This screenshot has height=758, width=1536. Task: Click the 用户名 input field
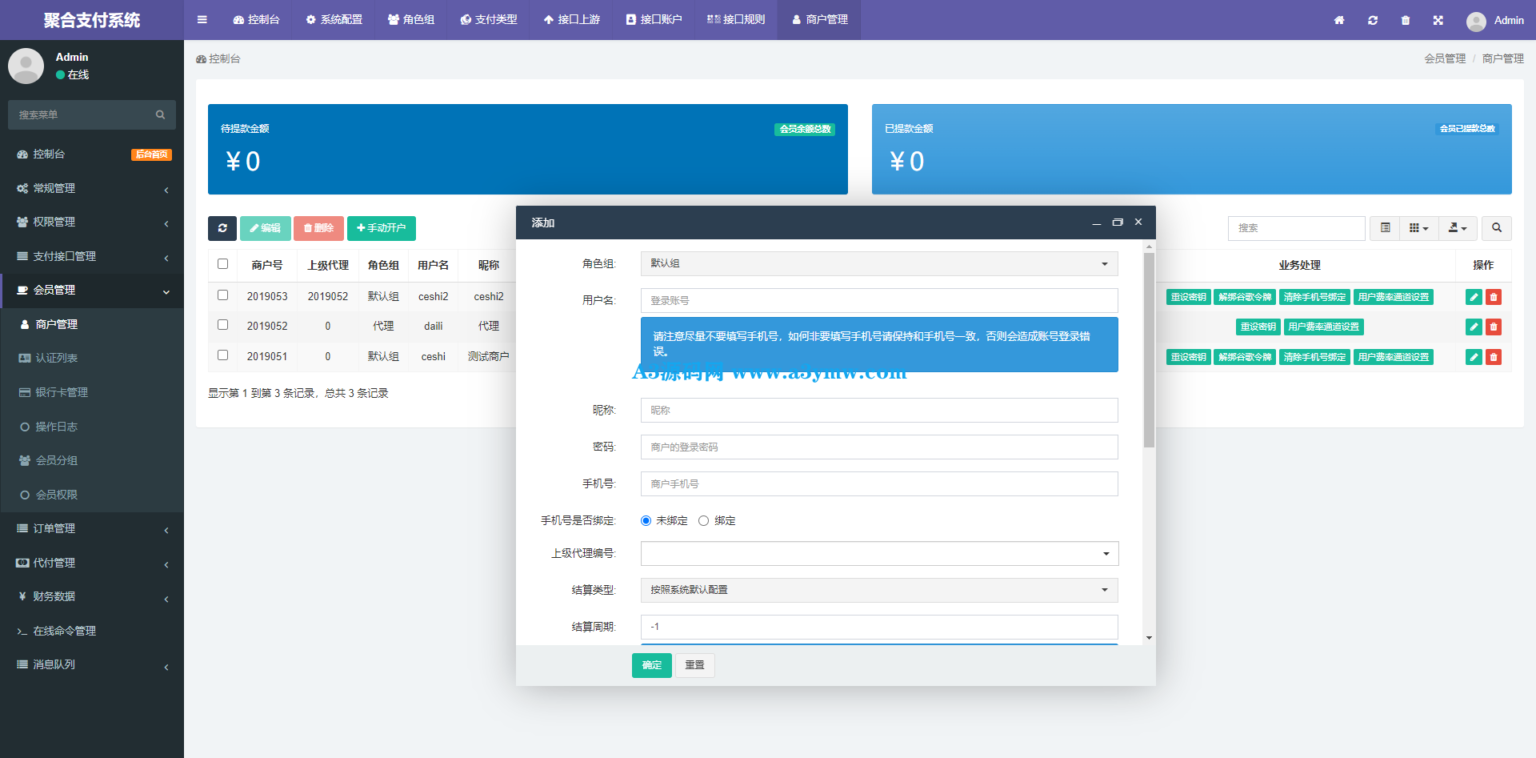pos(879,300)
